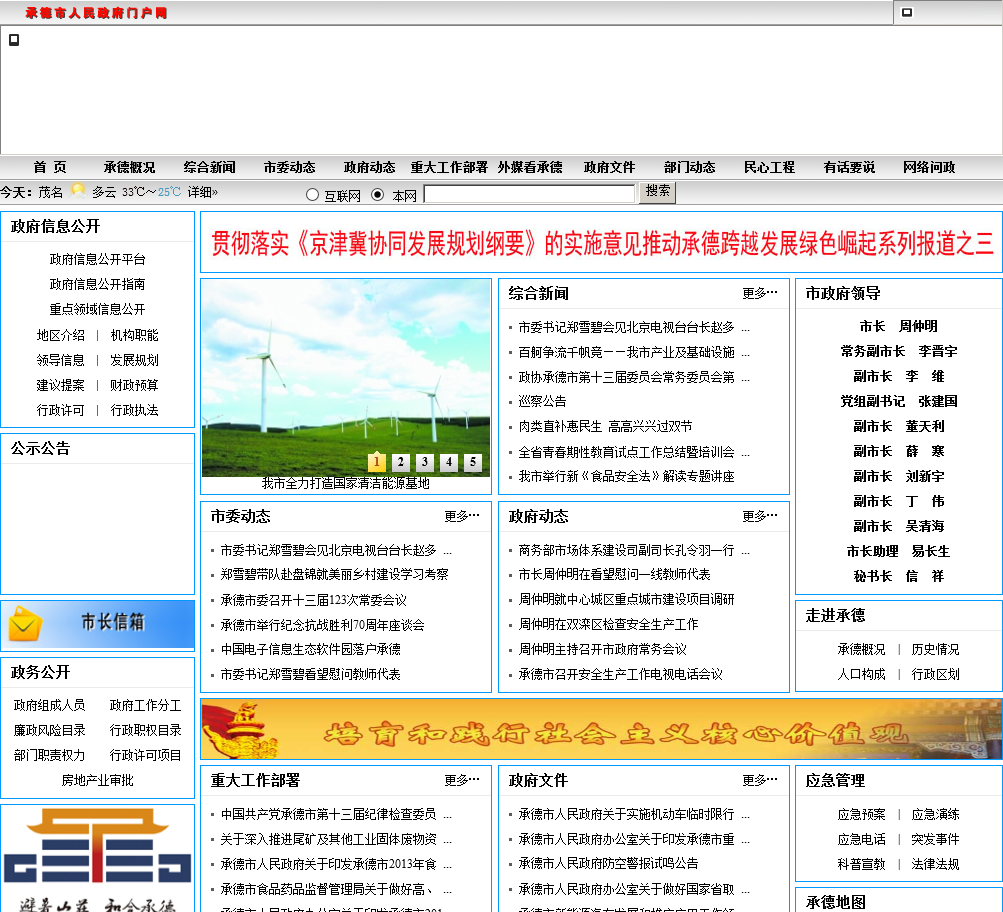Open the 行政区划 link

pos(935,674)
